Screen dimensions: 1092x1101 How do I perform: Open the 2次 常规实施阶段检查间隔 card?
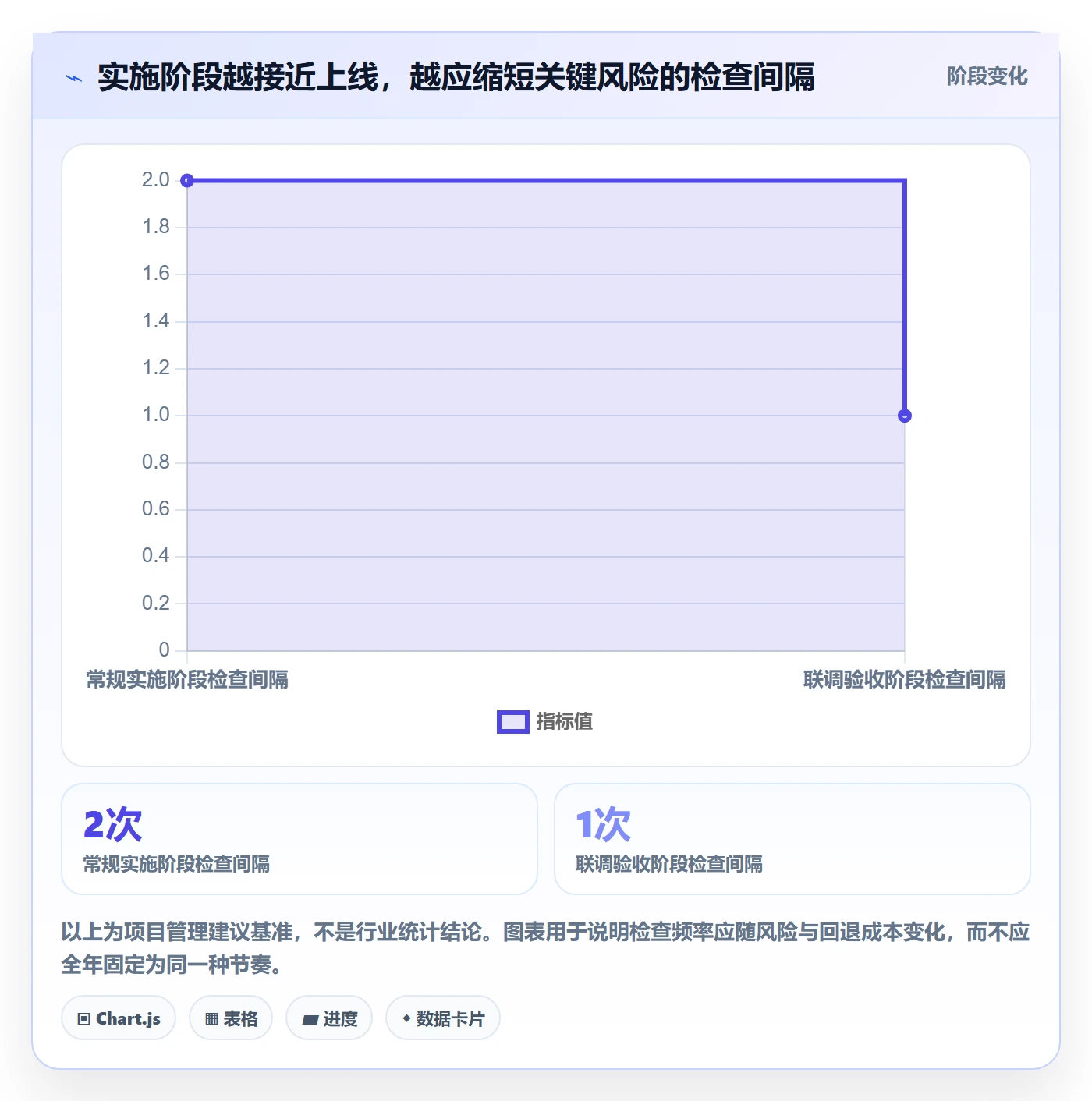pyautogui.click(x=300, y=839)
